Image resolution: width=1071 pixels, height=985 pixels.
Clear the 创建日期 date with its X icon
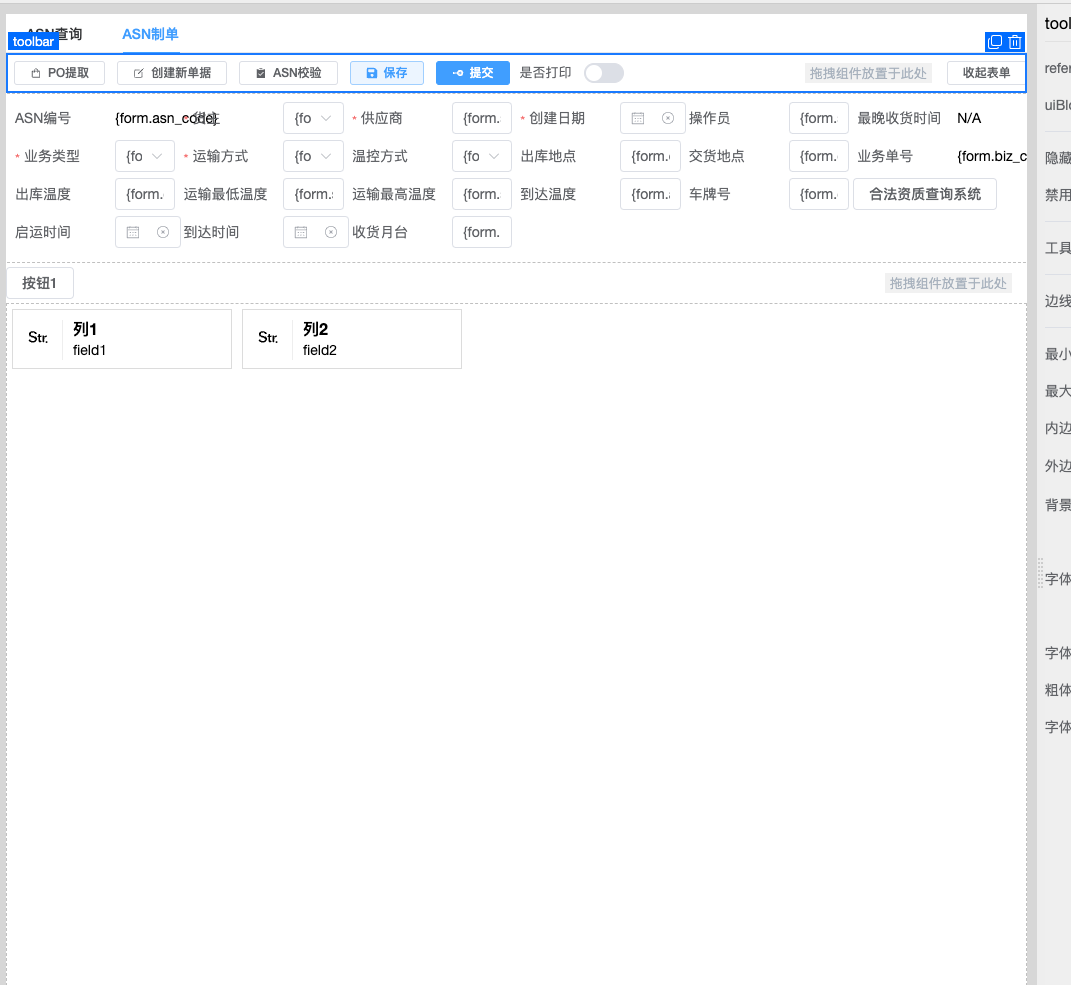668,118
